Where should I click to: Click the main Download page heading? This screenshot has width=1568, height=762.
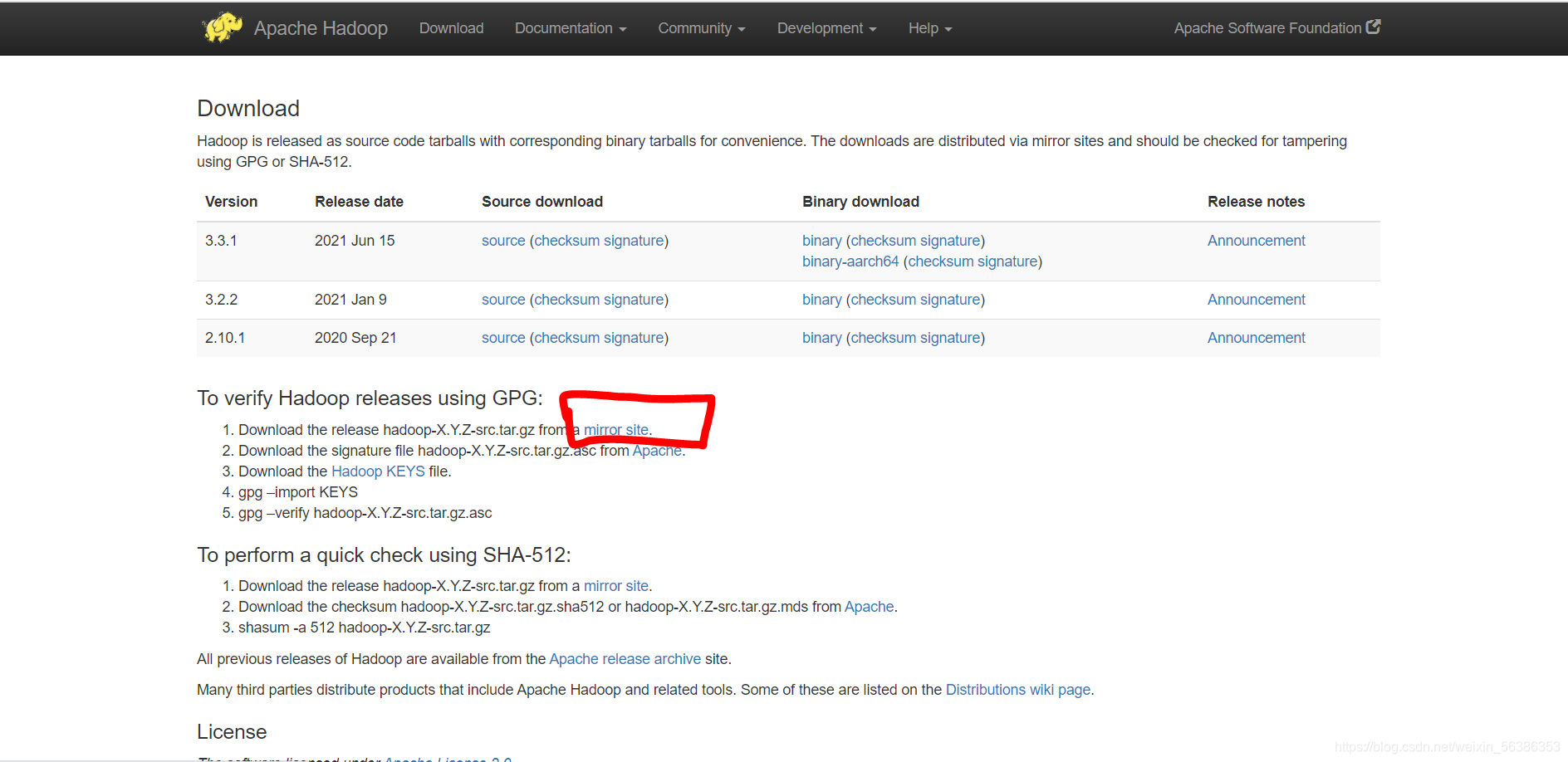tap(248, 109)
